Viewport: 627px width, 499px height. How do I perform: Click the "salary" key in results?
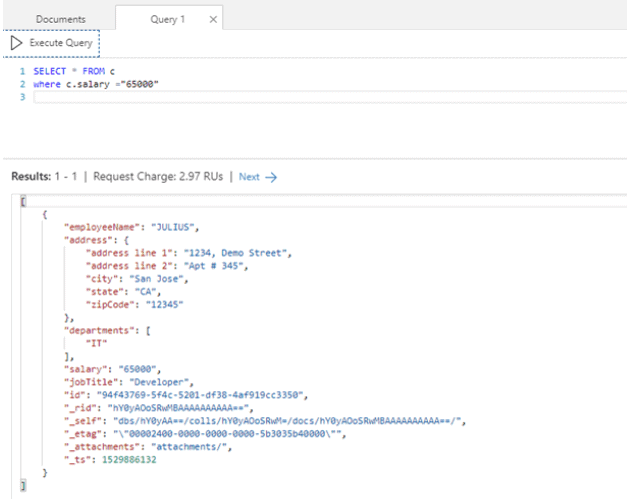click(86, 369)
